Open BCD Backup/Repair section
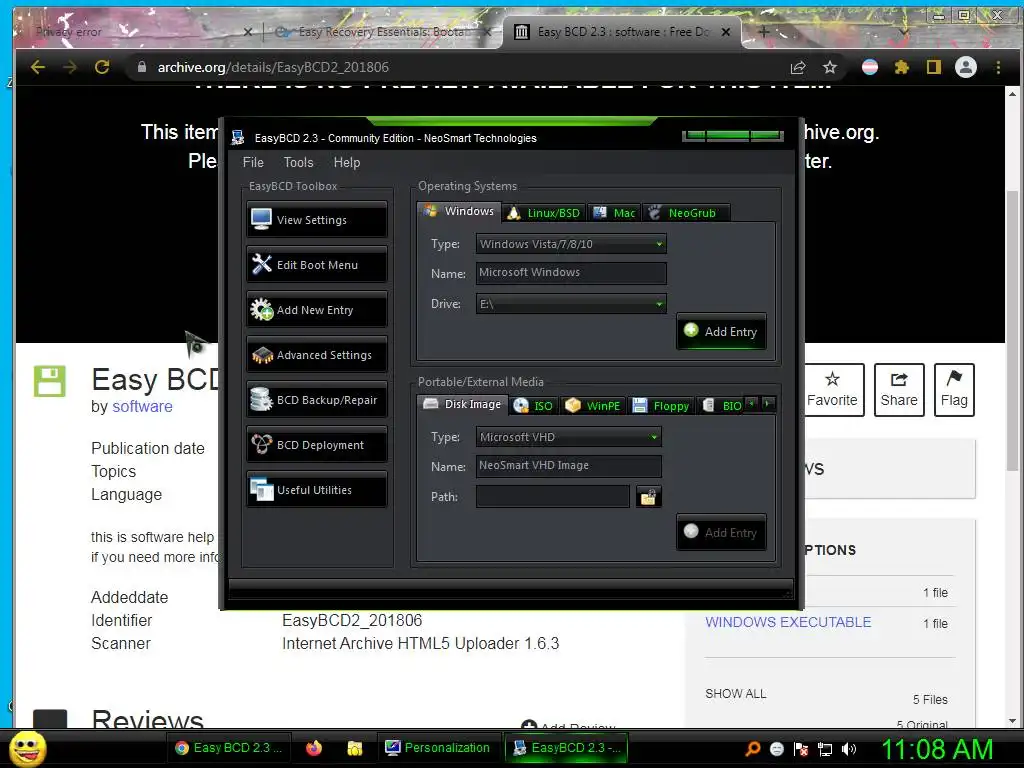 tap(317, 400)
